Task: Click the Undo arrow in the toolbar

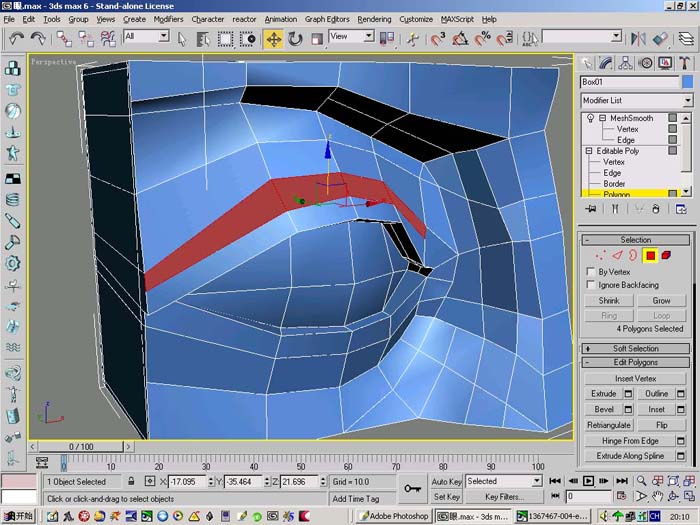Action: [16, 39]
